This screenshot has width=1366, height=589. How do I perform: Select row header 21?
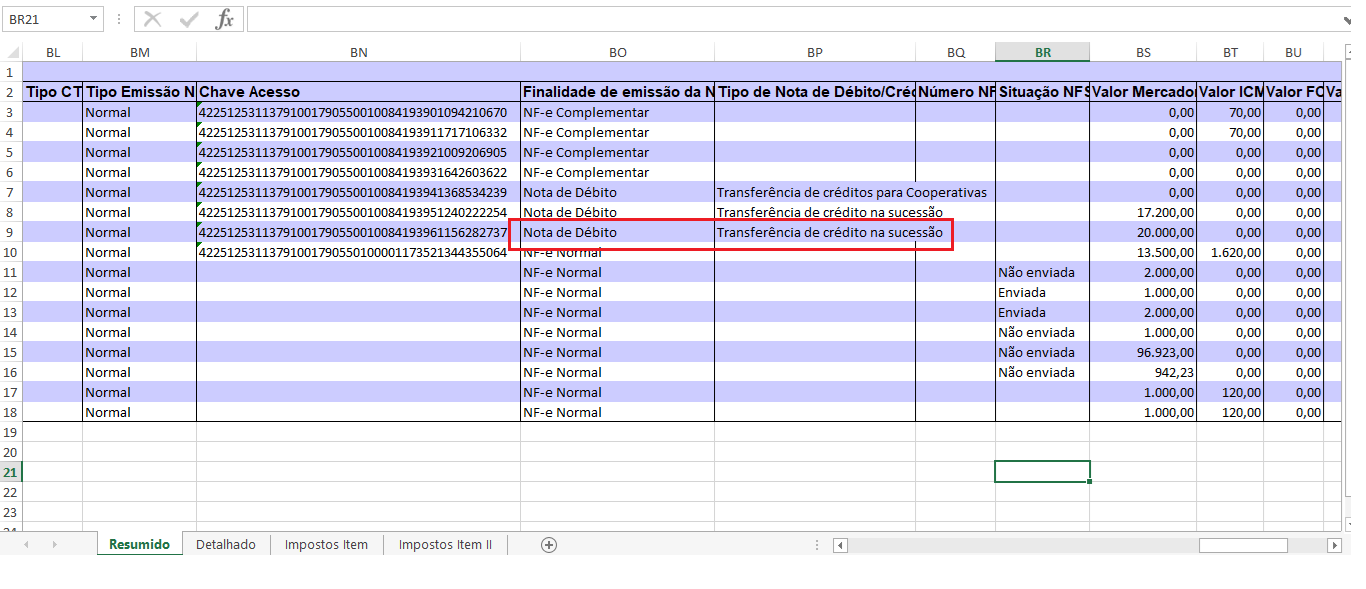point(10,472)
